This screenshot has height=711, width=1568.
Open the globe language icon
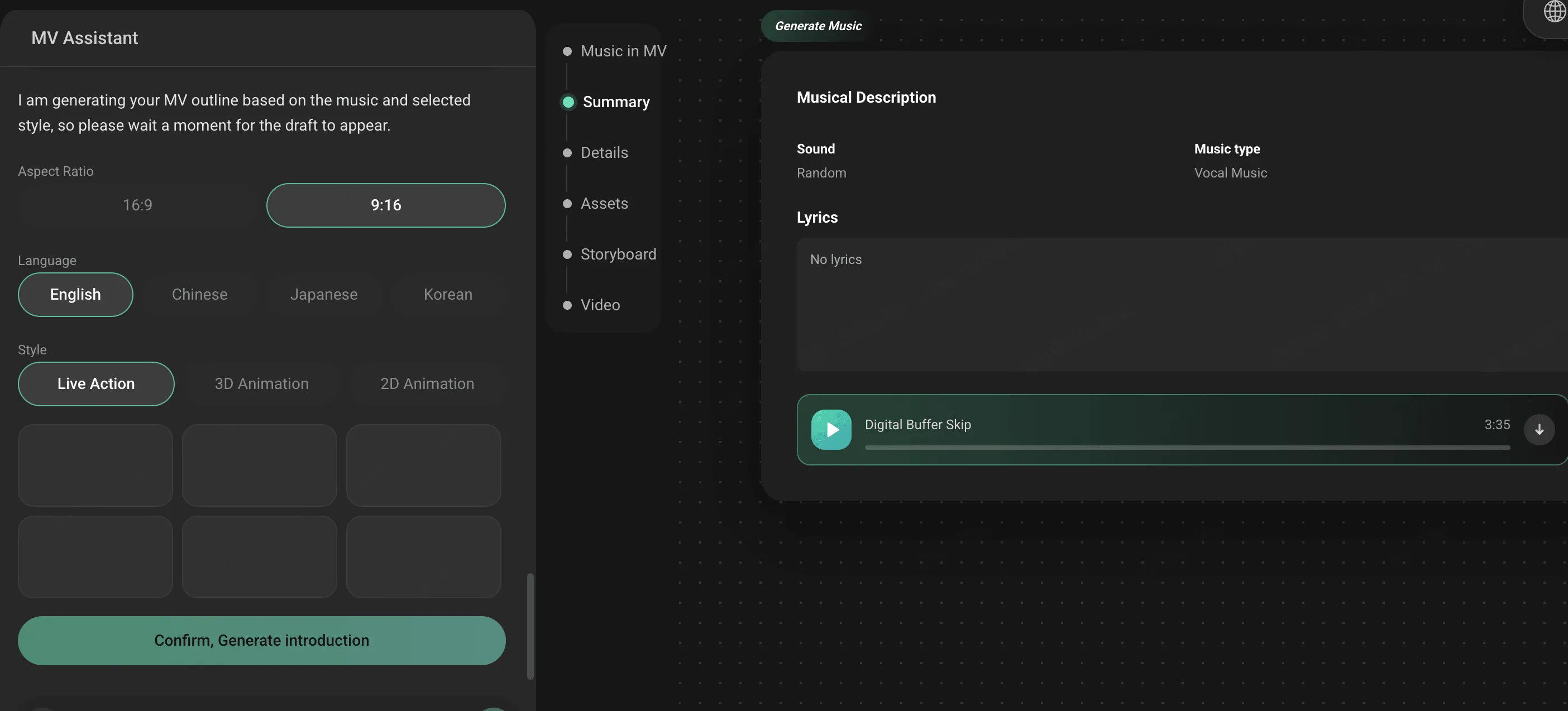[x=1555, y=11]
